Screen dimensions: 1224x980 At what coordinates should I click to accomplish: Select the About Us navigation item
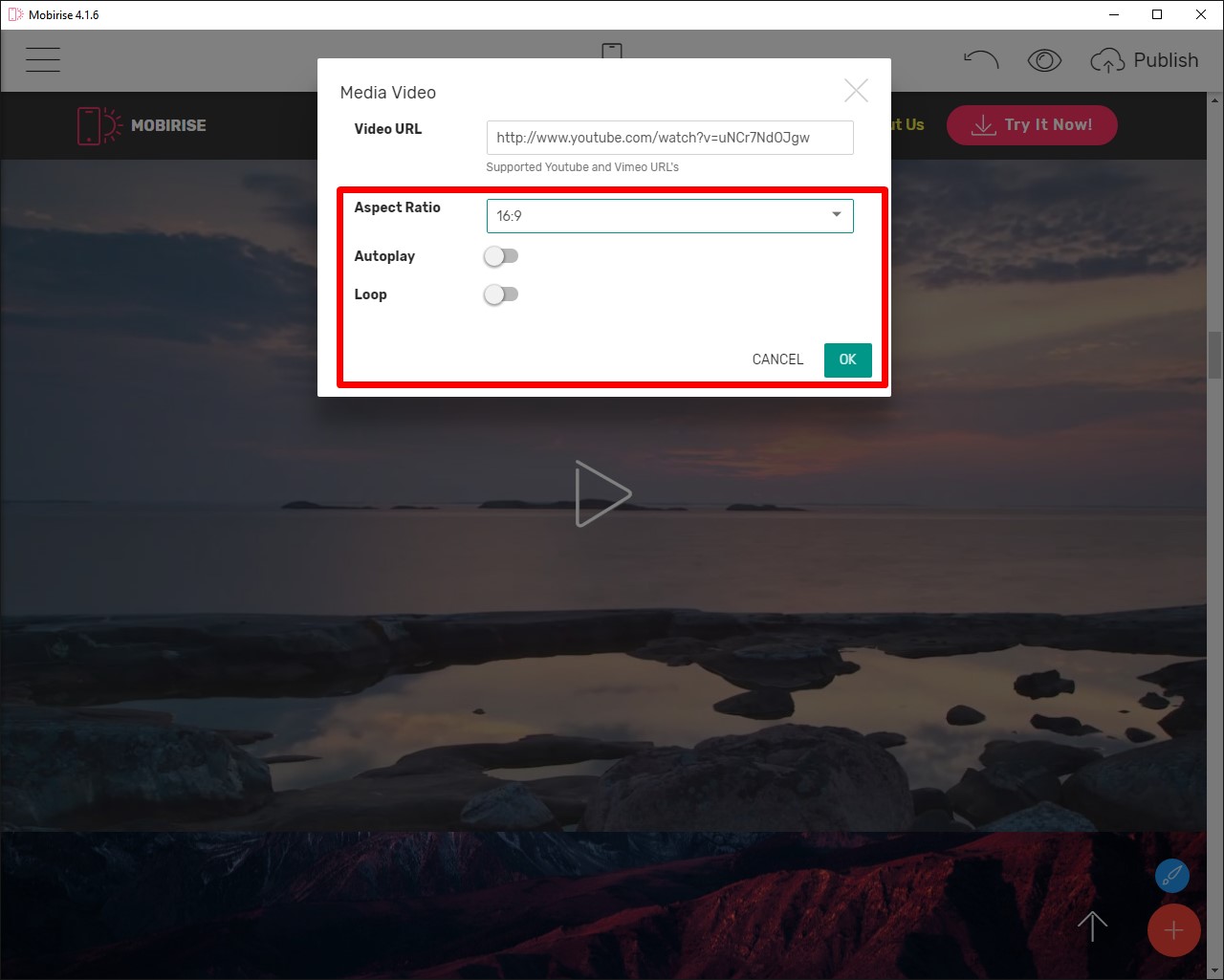pos(903,124)
